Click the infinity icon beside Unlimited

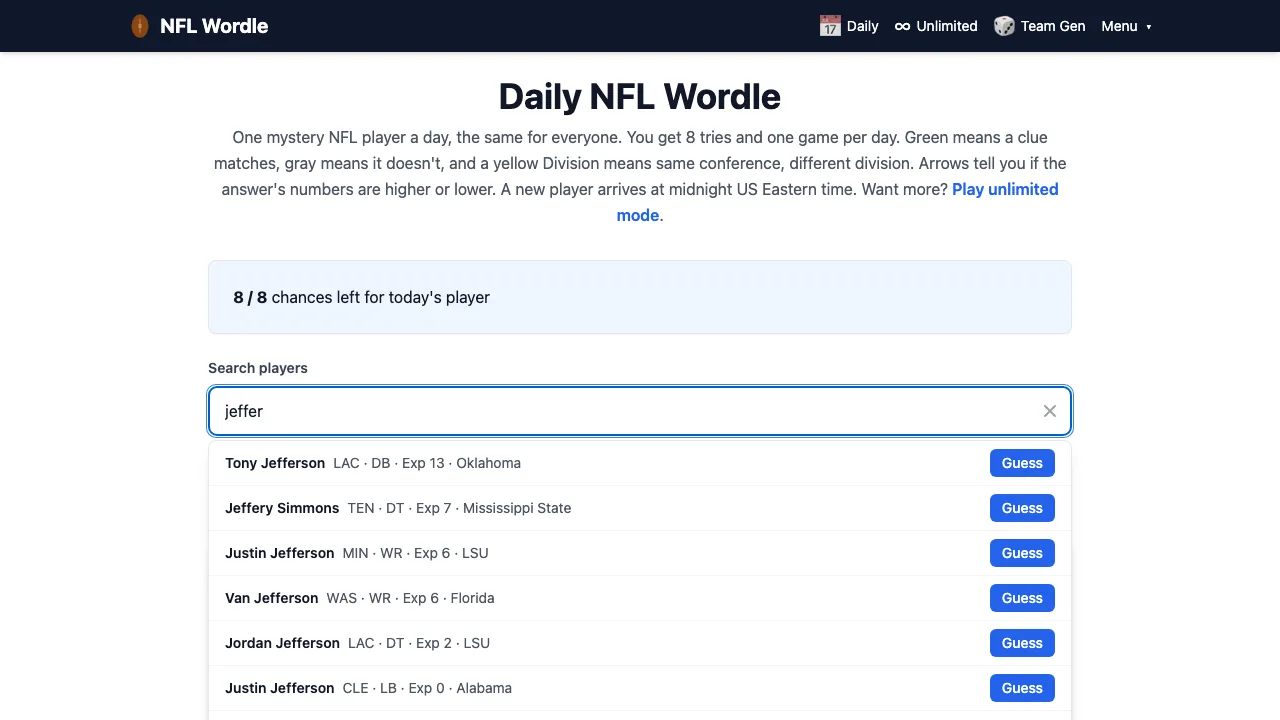click(x=902, y=26)
